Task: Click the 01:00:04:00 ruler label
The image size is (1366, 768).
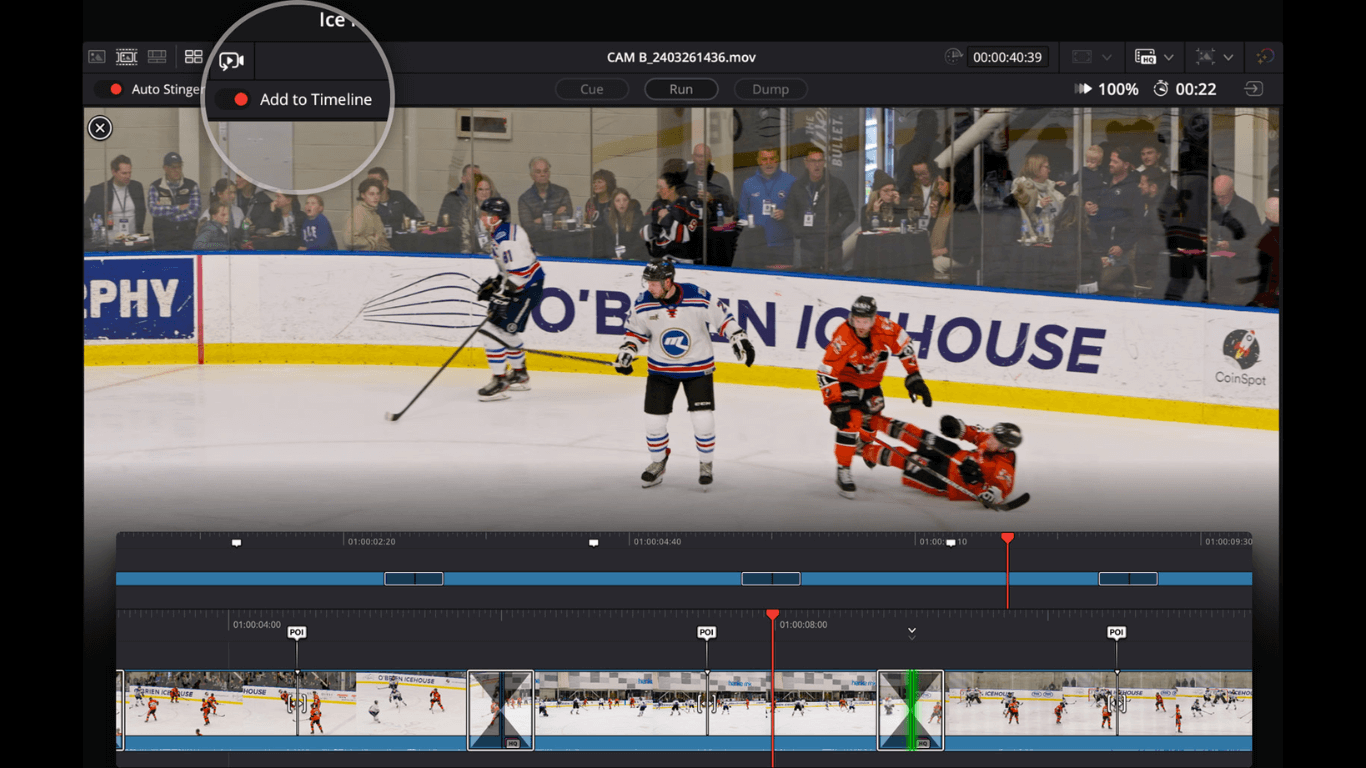Action: tap(257, 625)
